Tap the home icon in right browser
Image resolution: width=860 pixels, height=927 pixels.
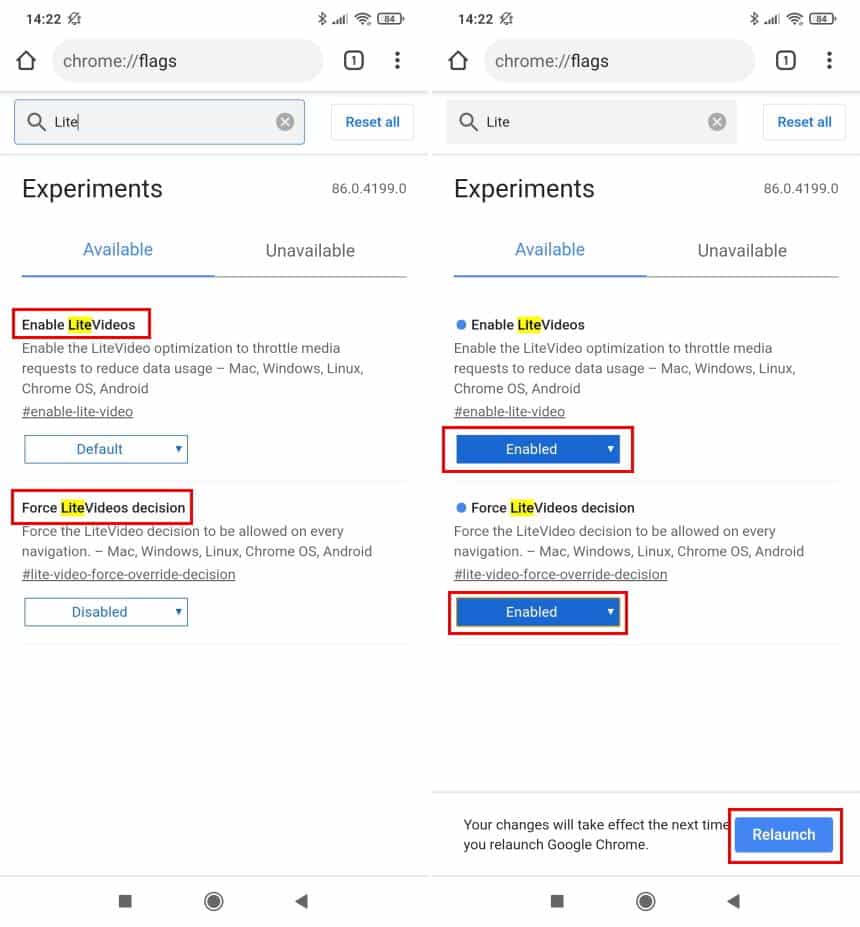tap(458, 60)
